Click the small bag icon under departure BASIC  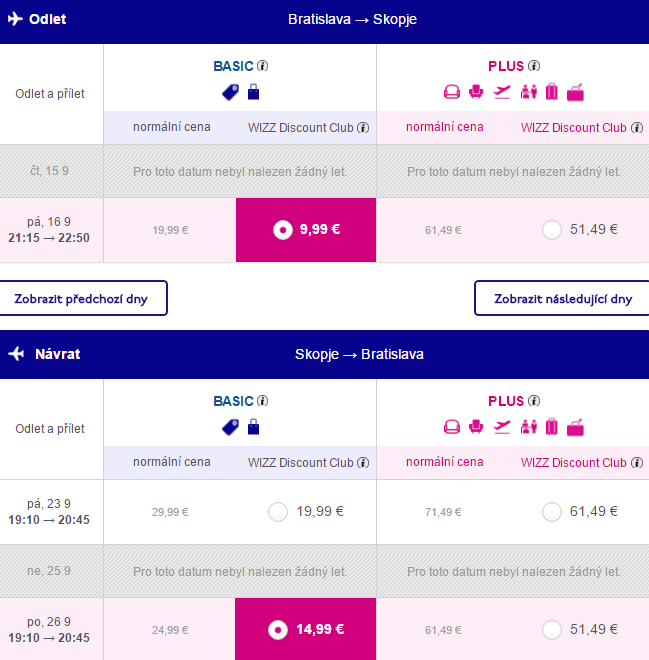coord(253,92)
